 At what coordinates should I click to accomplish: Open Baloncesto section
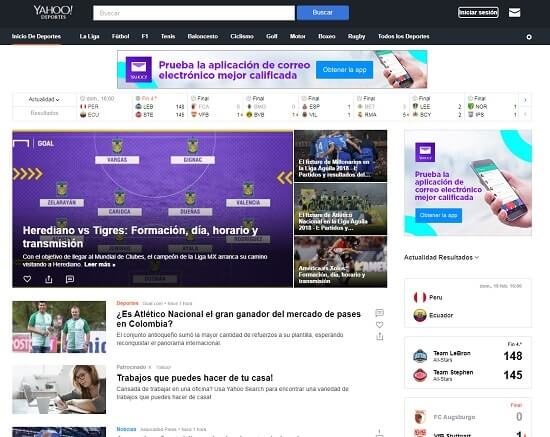pos(202,36)
